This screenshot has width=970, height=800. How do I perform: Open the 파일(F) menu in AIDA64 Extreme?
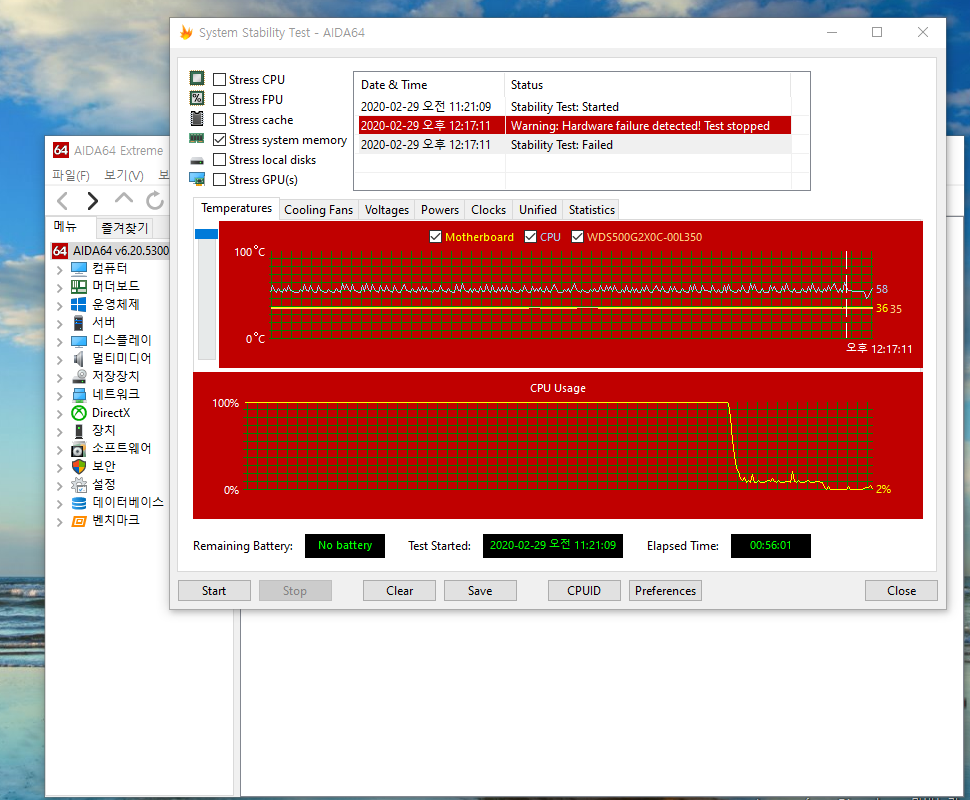pos(71,175)
